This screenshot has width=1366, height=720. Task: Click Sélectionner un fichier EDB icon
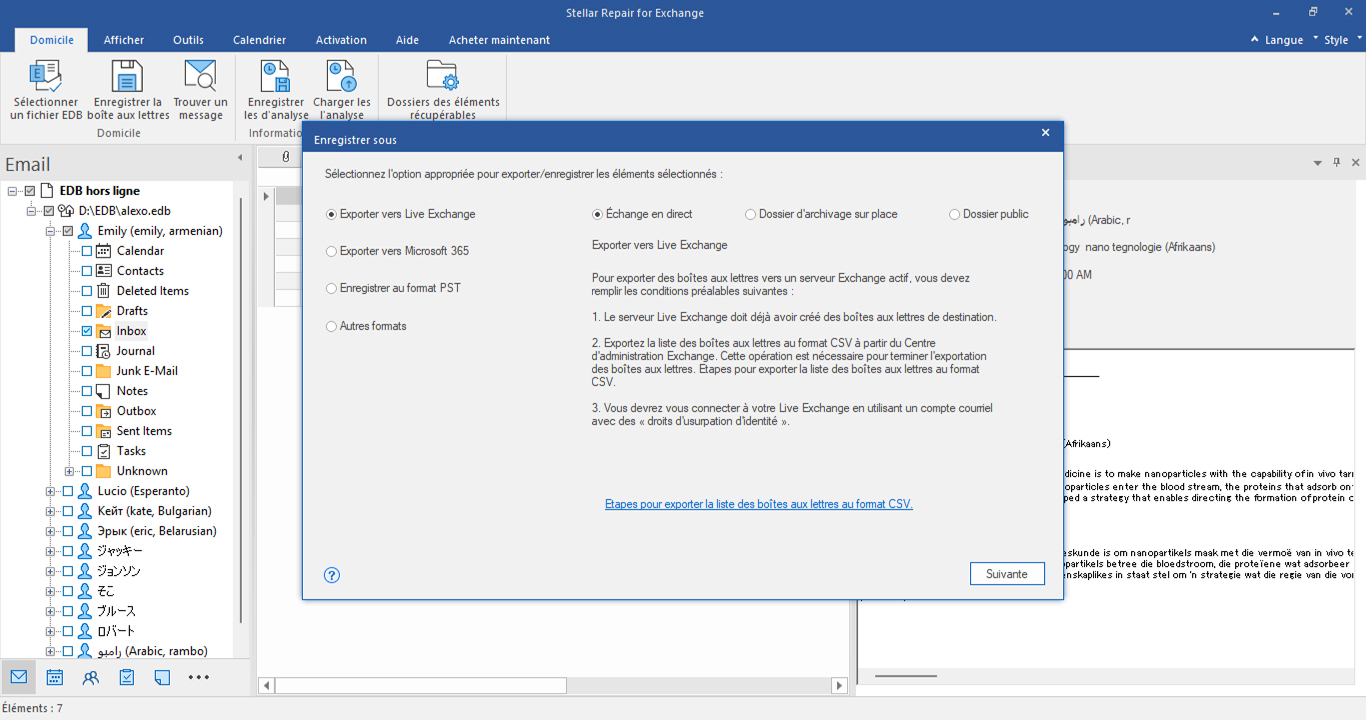pyautogui.click(x=46, y=76)
